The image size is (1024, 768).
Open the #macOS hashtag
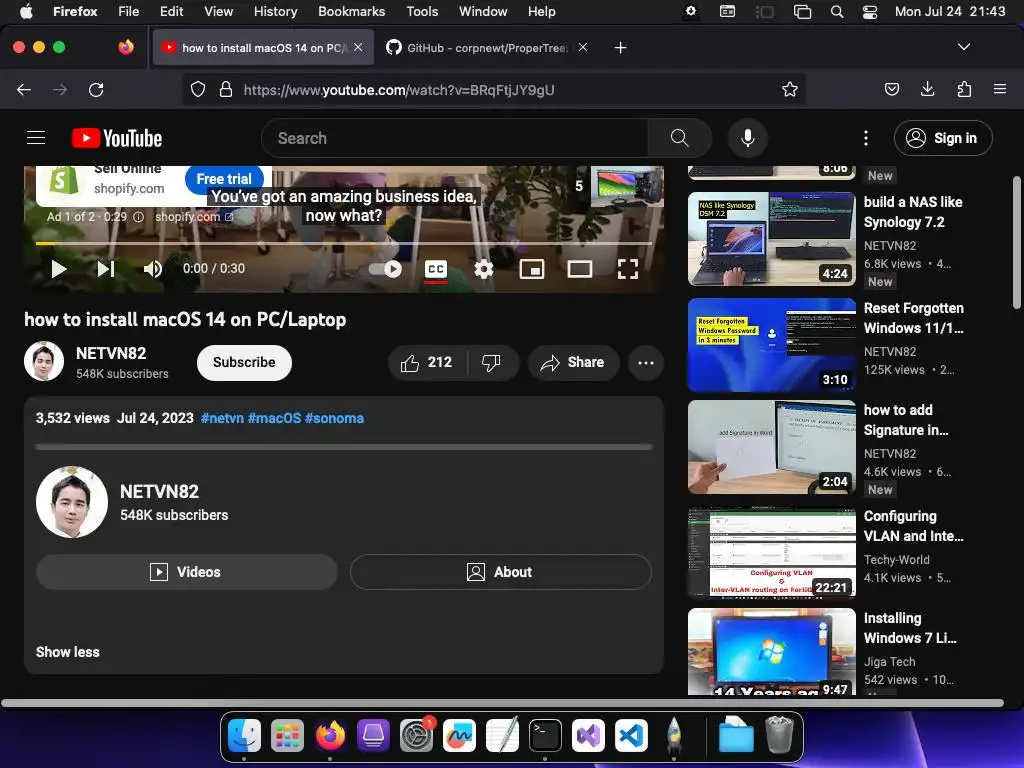click(x=274, y=418)
